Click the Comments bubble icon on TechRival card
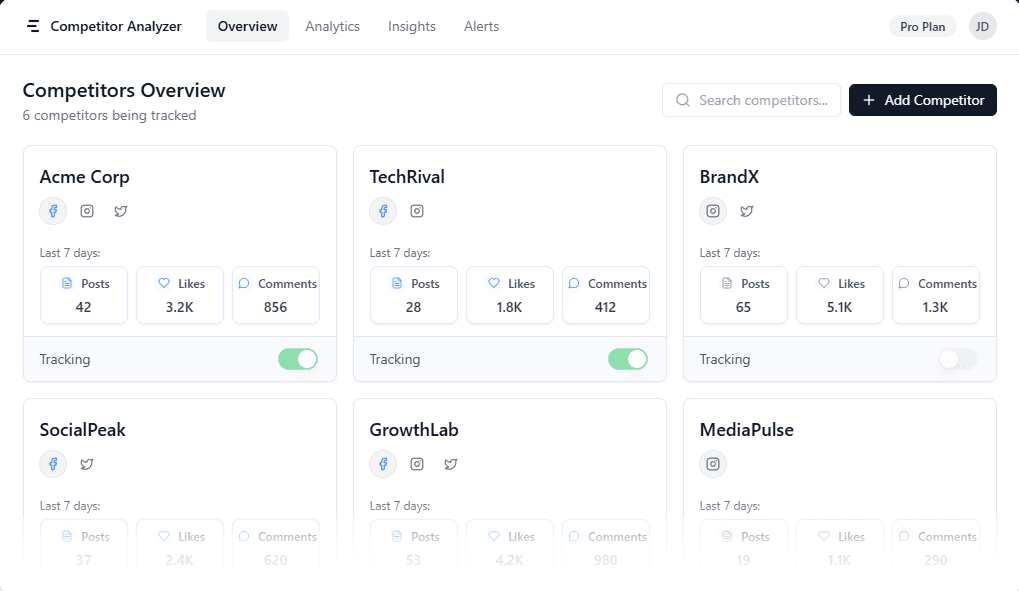 (x=574, y=283)
